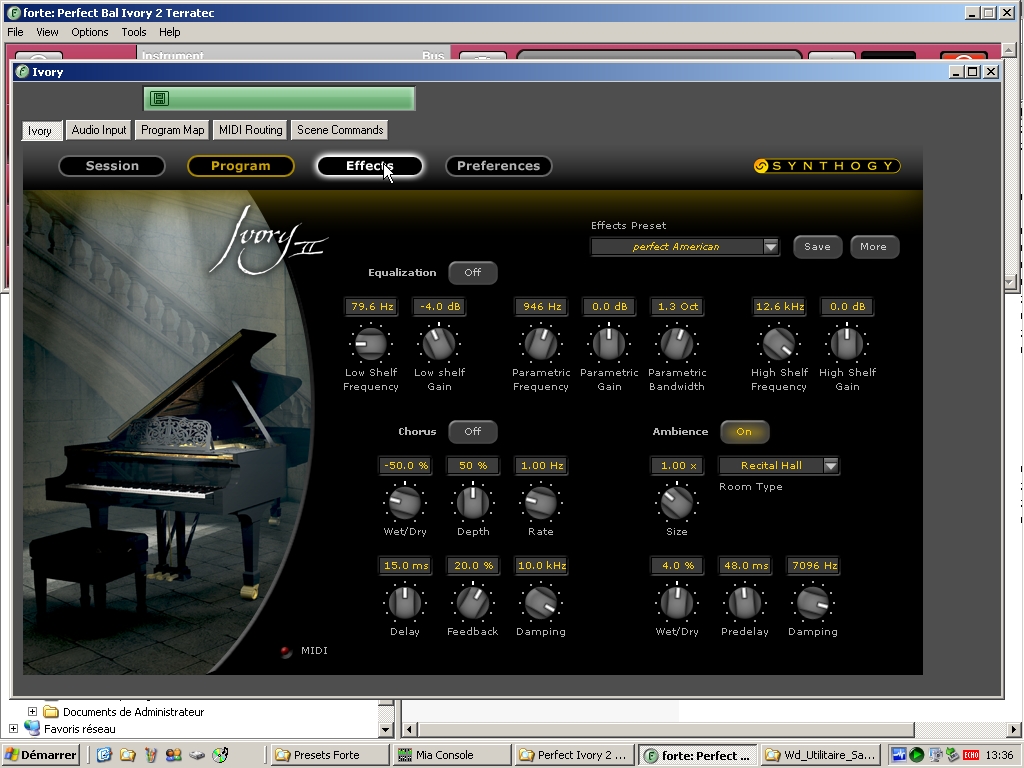
Task: Click the Chorus Depth knob
Action: click(473, 502)
